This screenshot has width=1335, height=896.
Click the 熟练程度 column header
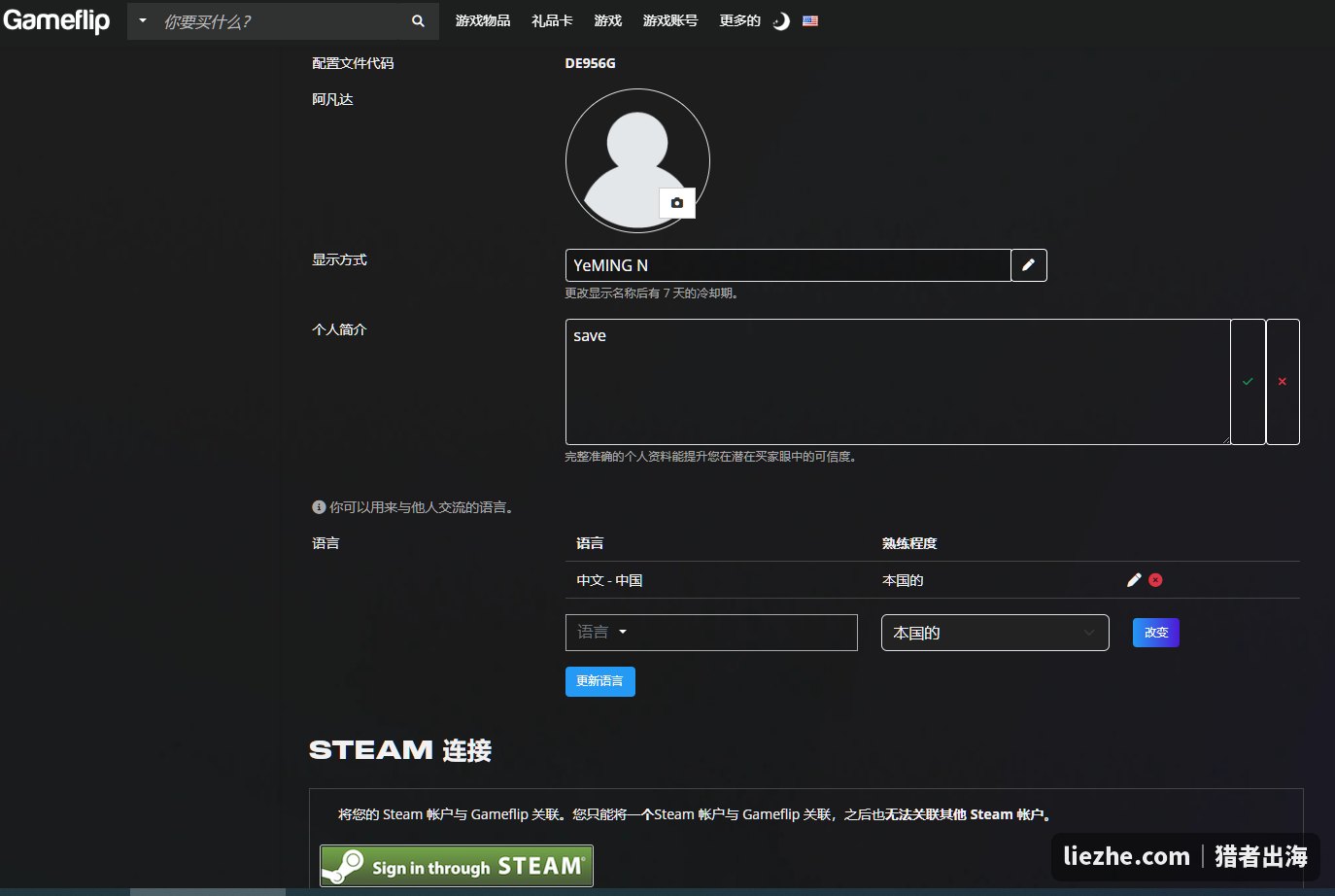click(x=909, y=543)
